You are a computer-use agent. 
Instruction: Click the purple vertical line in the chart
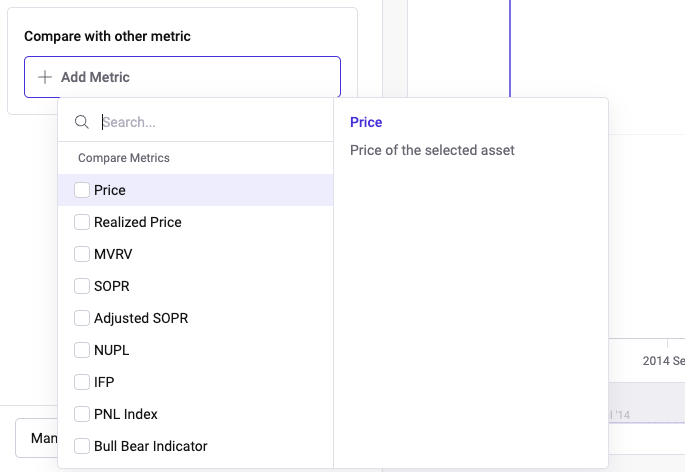click(x=510, y=50)
